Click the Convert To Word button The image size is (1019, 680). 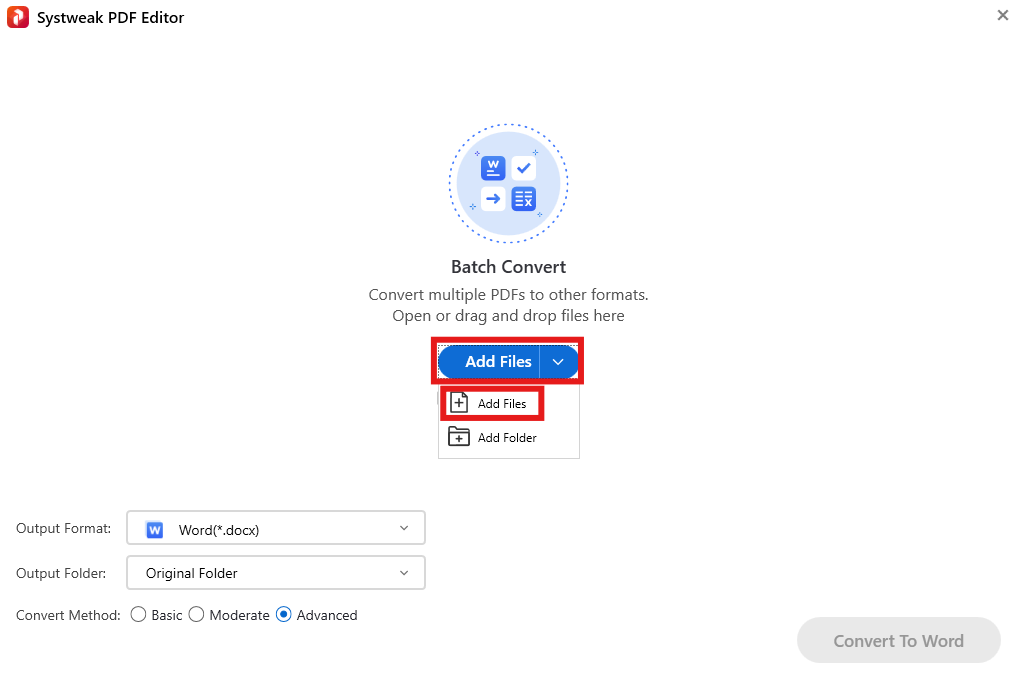click(x=897, y=640)
